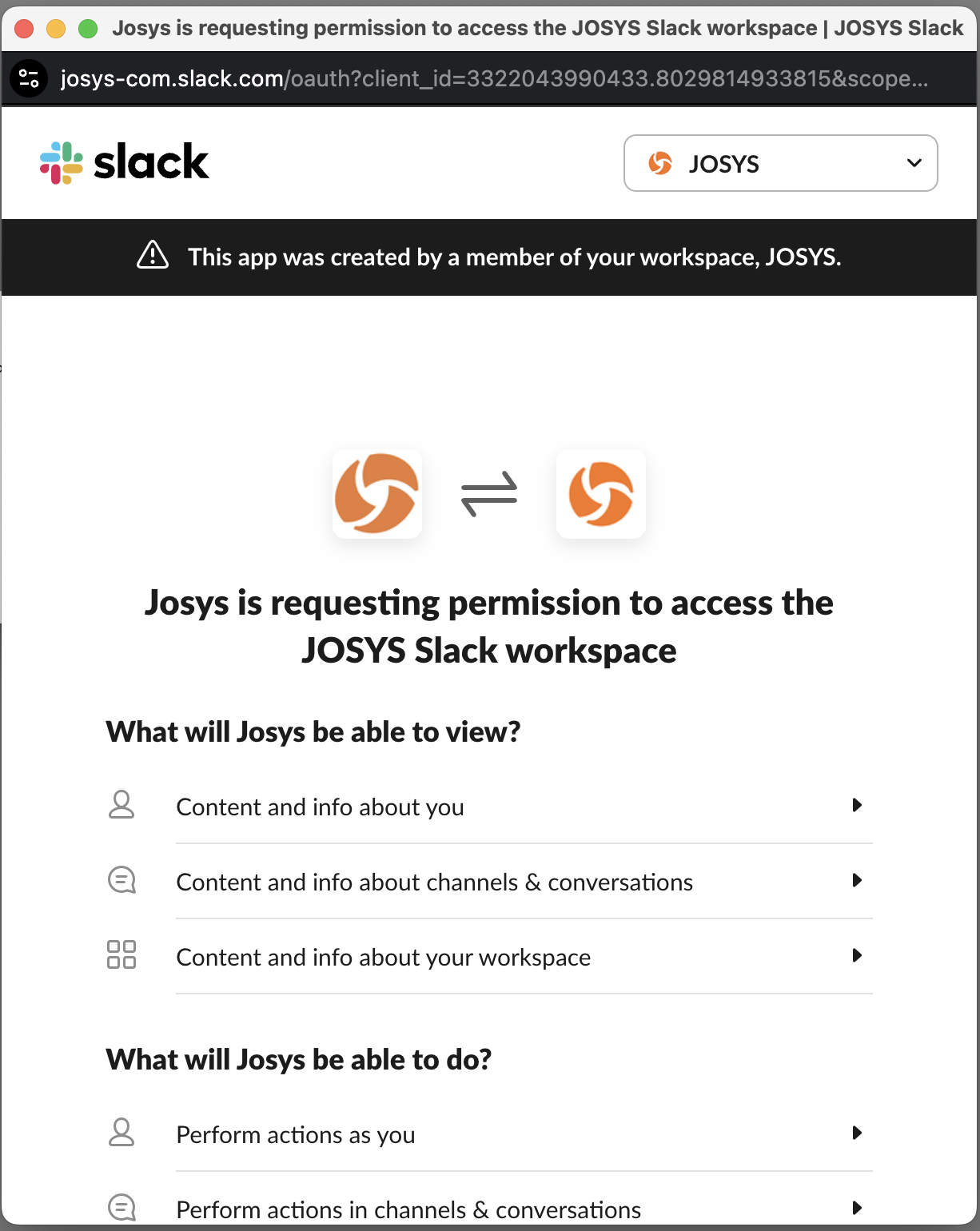Image resolution: width=980 pixels, height=1231 pixels.
Task: Expand 'Content and info about your workspace' arrow
Action: tap(857, 955)
